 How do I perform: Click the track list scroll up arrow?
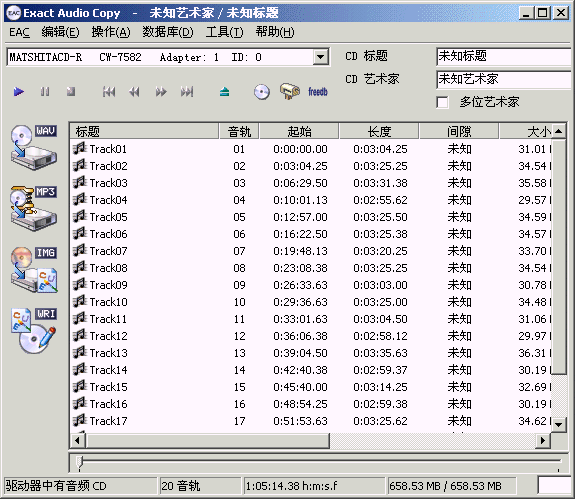coord(558,131)
